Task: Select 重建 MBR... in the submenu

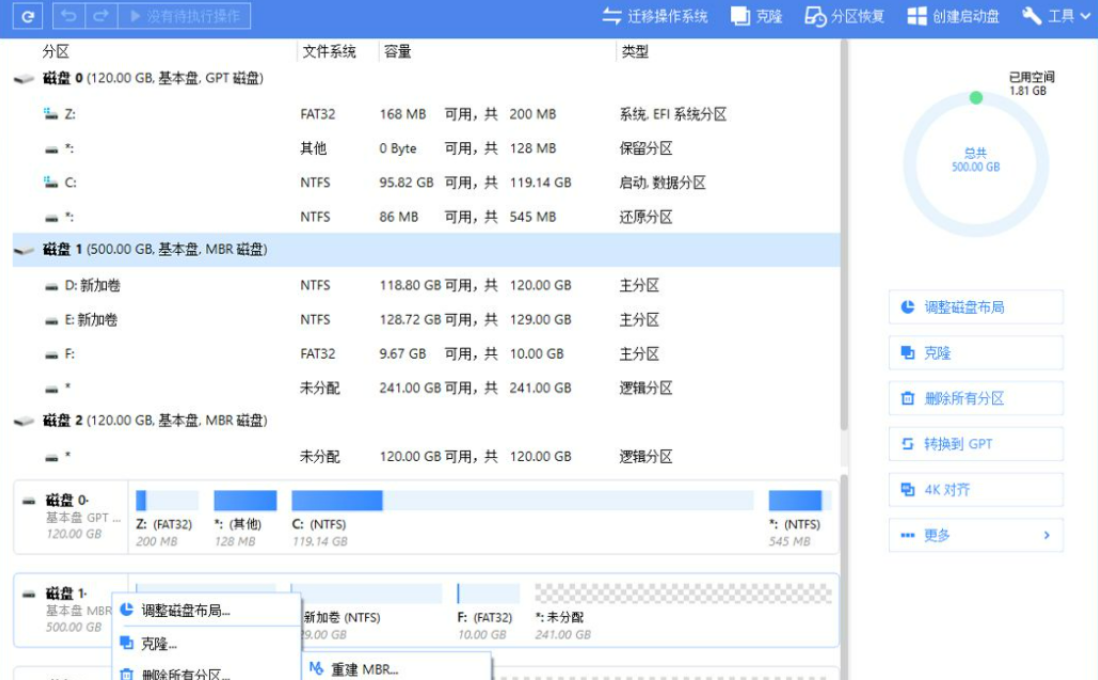Action: pyautogui.click(x=364, y=669)
